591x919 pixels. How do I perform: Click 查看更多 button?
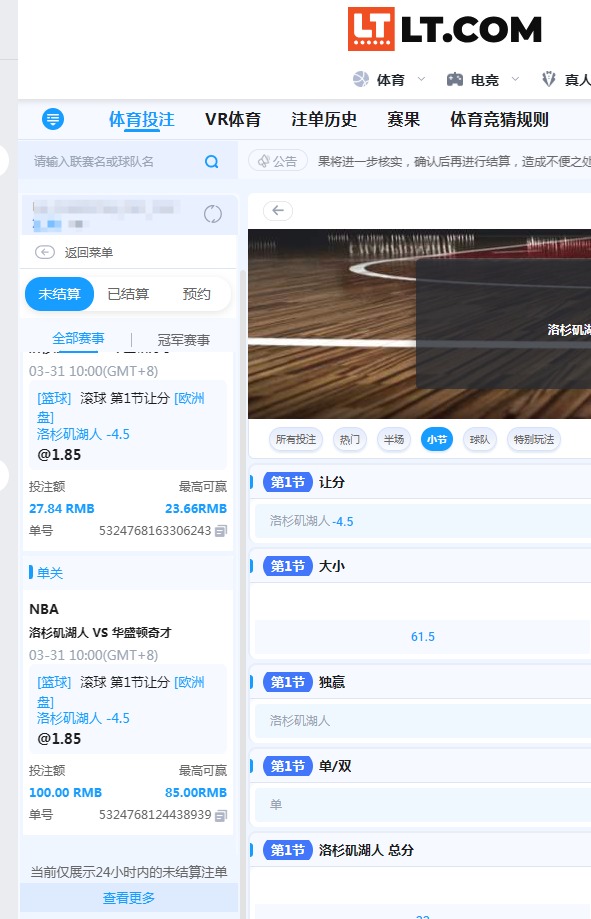click(129, 898)
